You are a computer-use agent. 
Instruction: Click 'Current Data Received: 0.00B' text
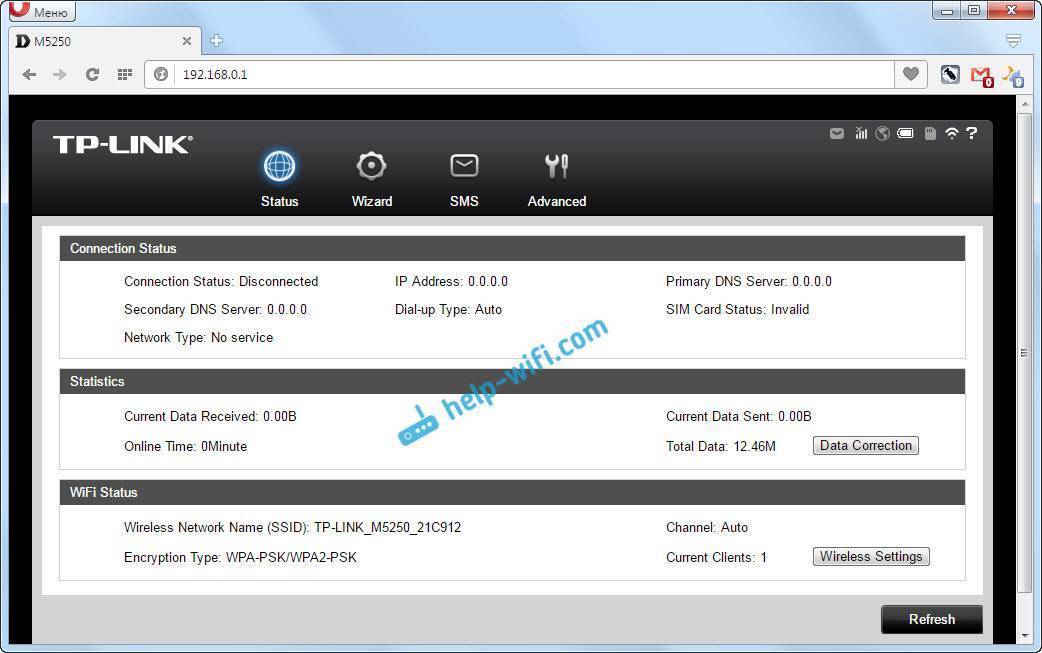pyautogui.click(x=210, y=417)
